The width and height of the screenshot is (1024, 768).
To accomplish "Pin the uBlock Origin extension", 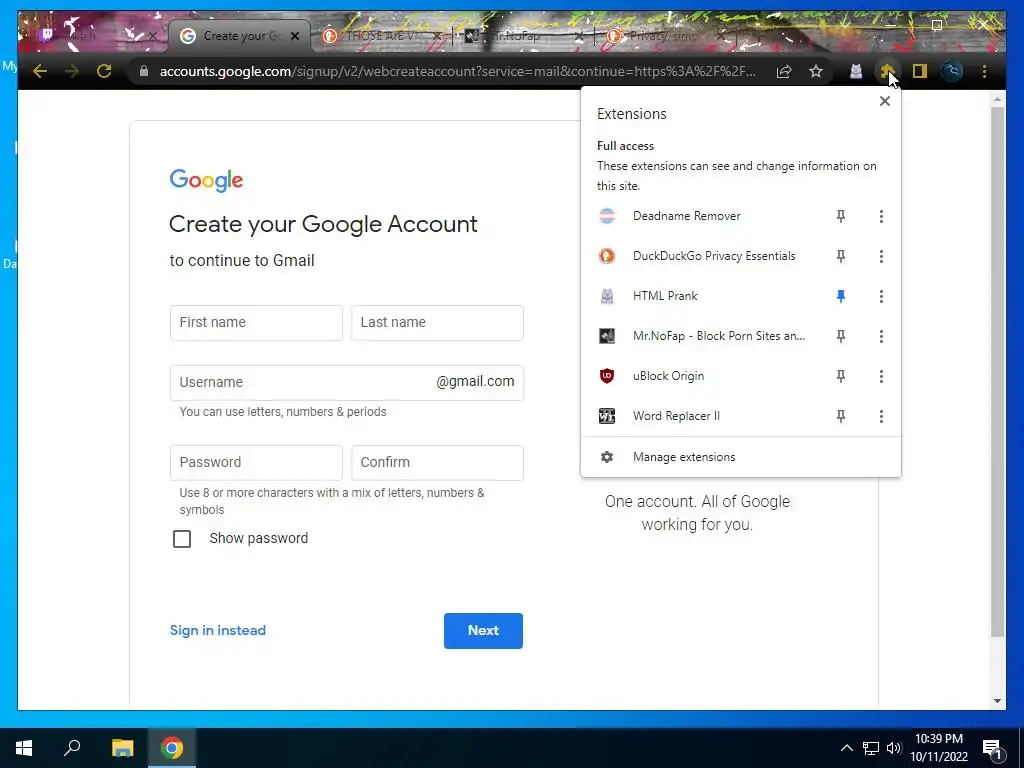I will click(840, 376).
